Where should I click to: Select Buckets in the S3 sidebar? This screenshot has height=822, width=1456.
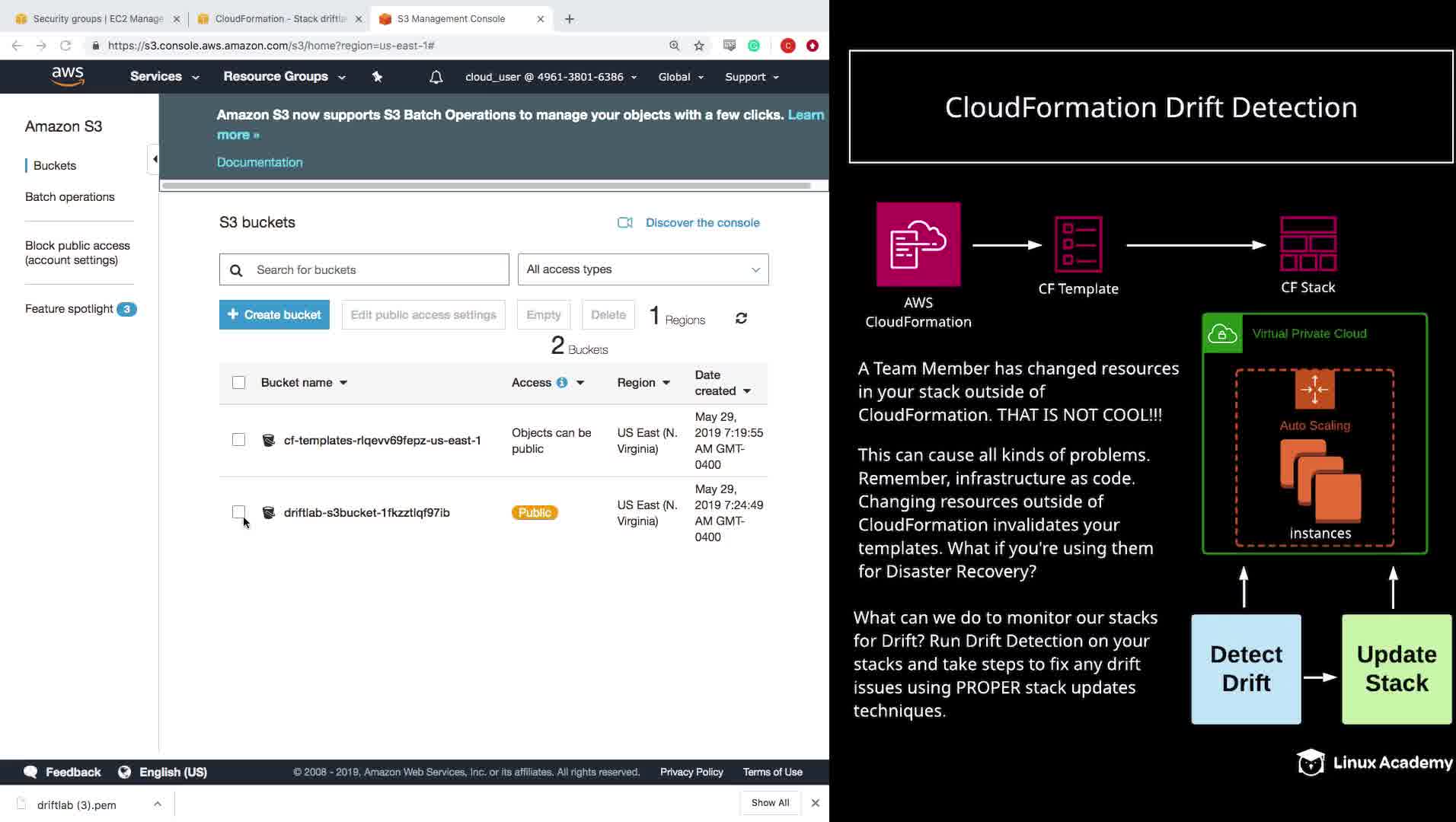click(x=55, y=166)
